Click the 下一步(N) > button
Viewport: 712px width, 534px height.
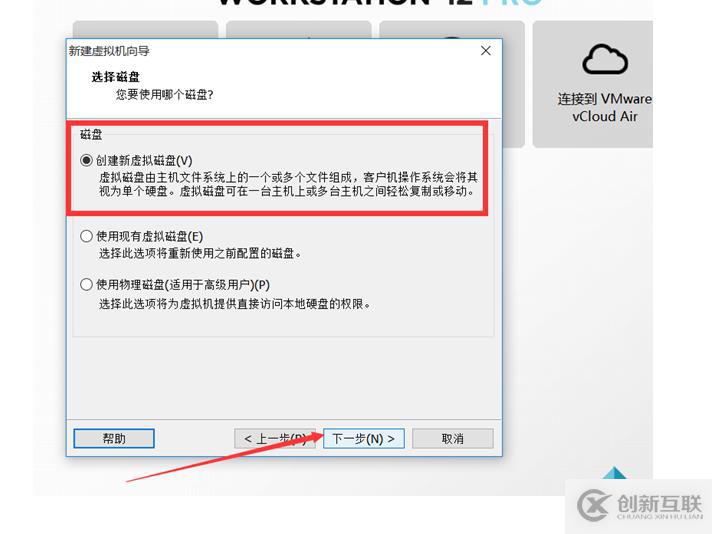point(363,438)
